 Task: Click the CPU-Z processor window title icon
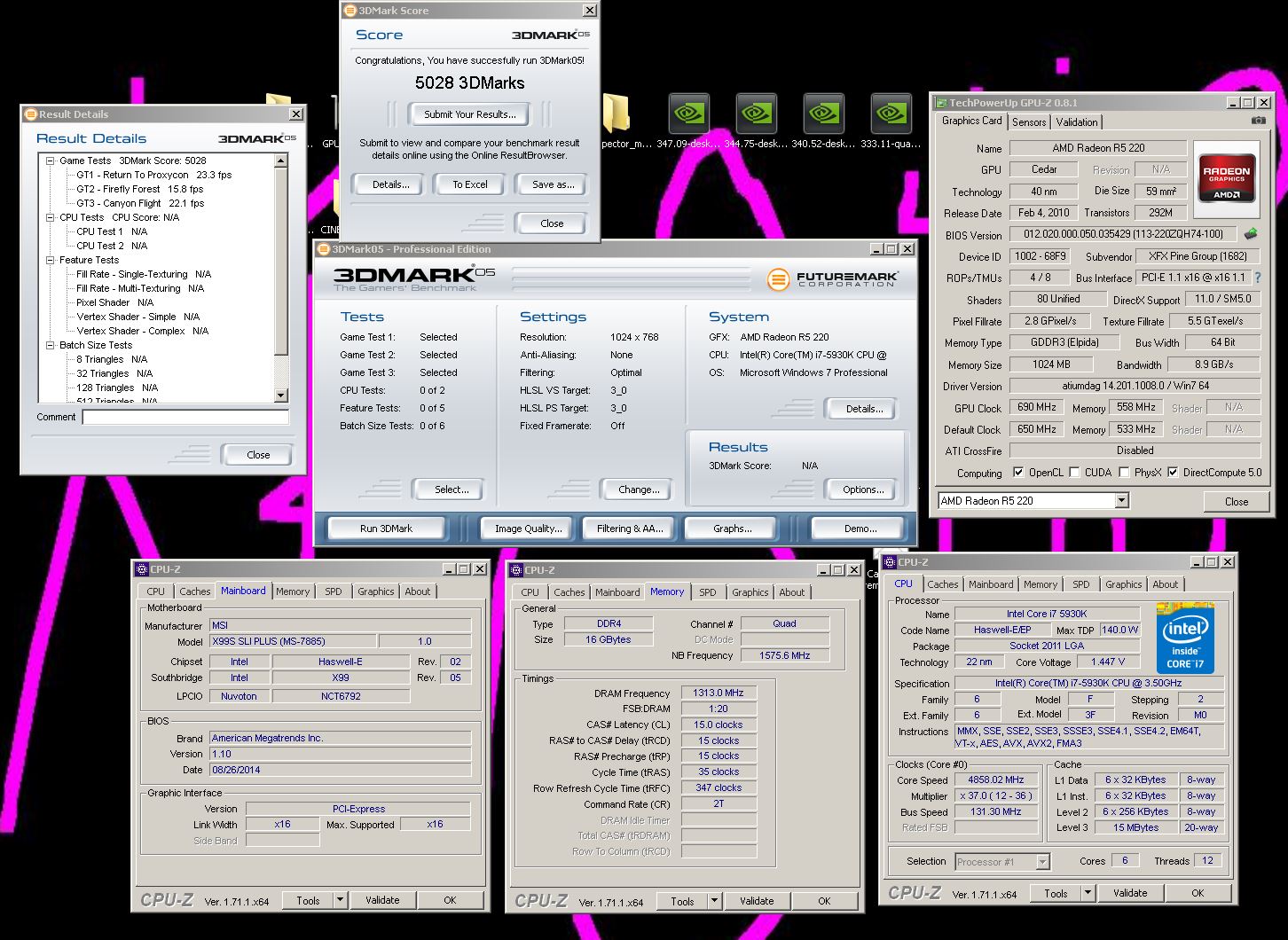click(890, 562)
